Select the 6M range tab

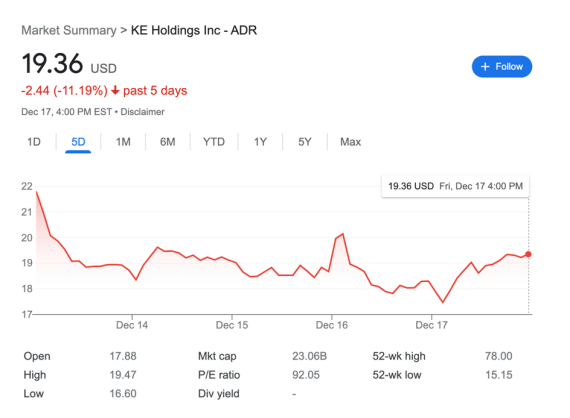click(x=168, y=142)
